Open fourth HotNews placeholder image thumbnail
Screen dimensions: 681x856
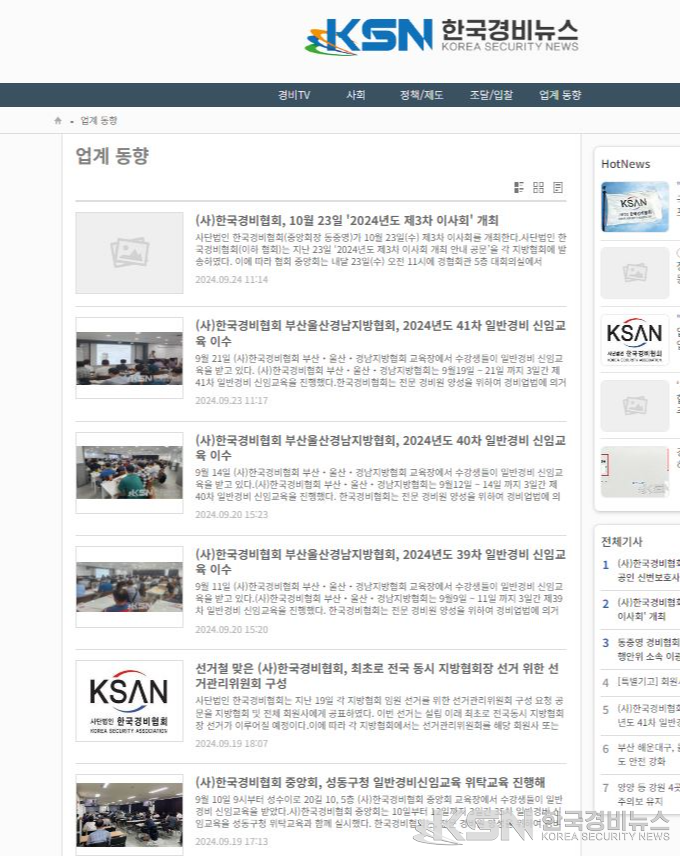pyautogui.click(x=635, y=406)
